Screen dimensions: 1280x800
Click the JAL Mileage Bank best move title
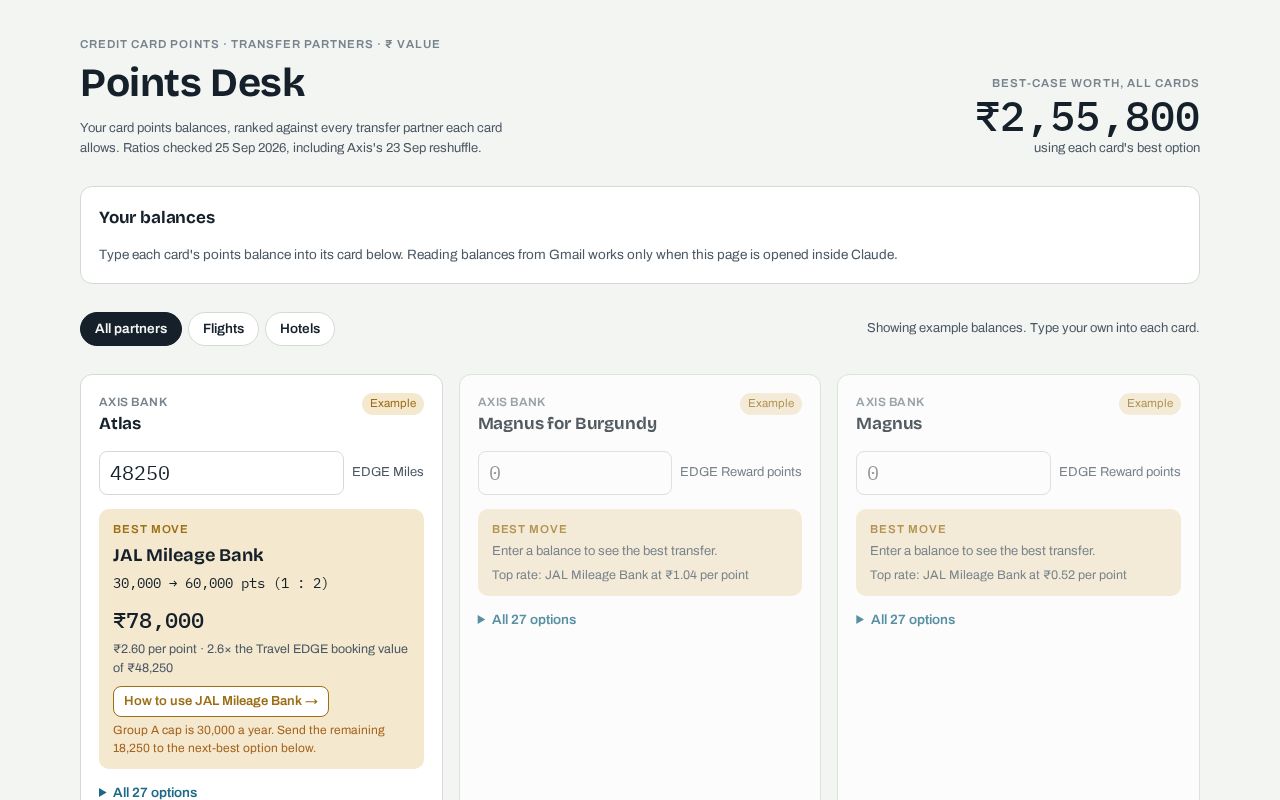[x=188, y=555]
